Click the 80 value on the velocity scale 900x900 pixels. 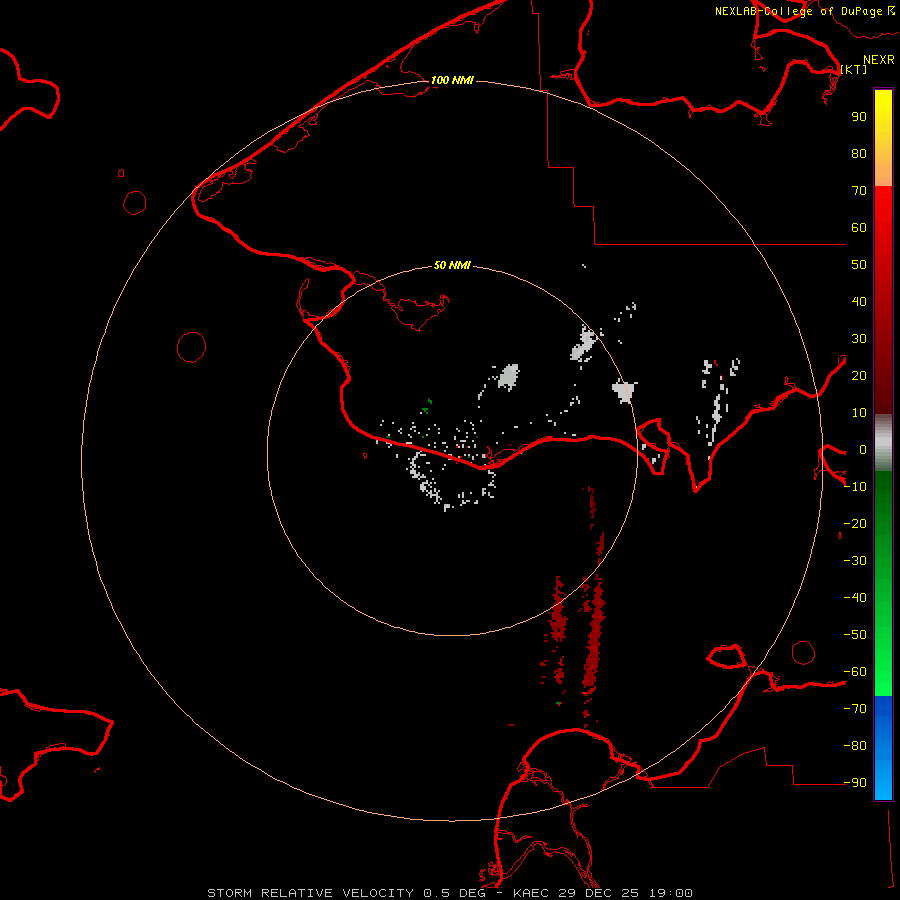pos(859,153)
